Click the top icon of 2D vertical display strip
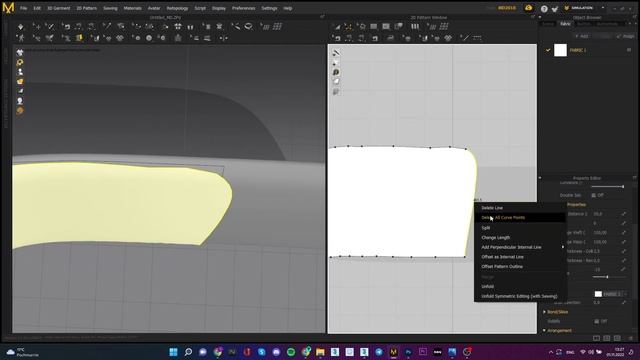 (336, 53)
